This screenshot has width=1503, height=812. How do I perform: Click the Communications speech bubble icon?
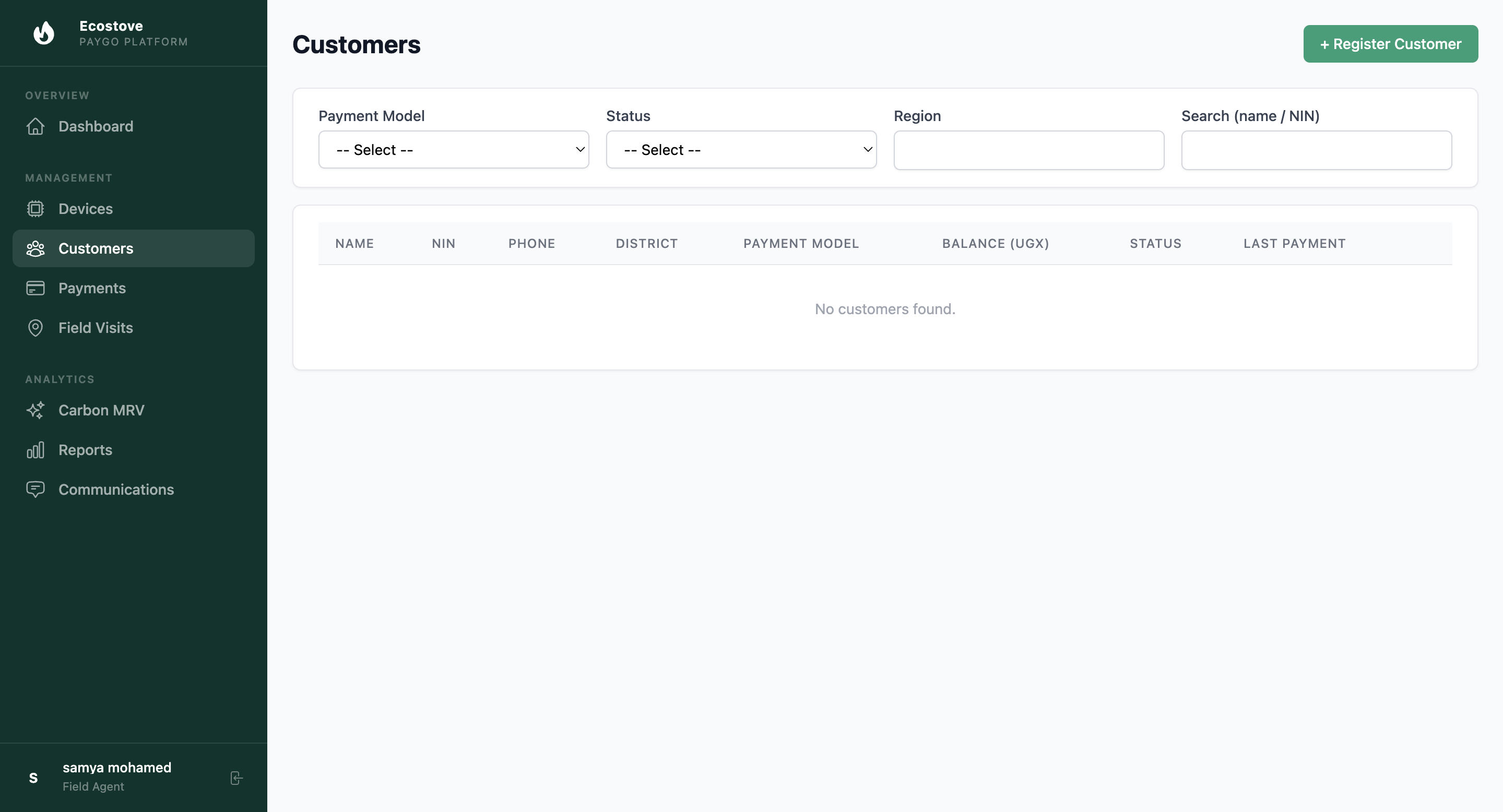point(35,489)
